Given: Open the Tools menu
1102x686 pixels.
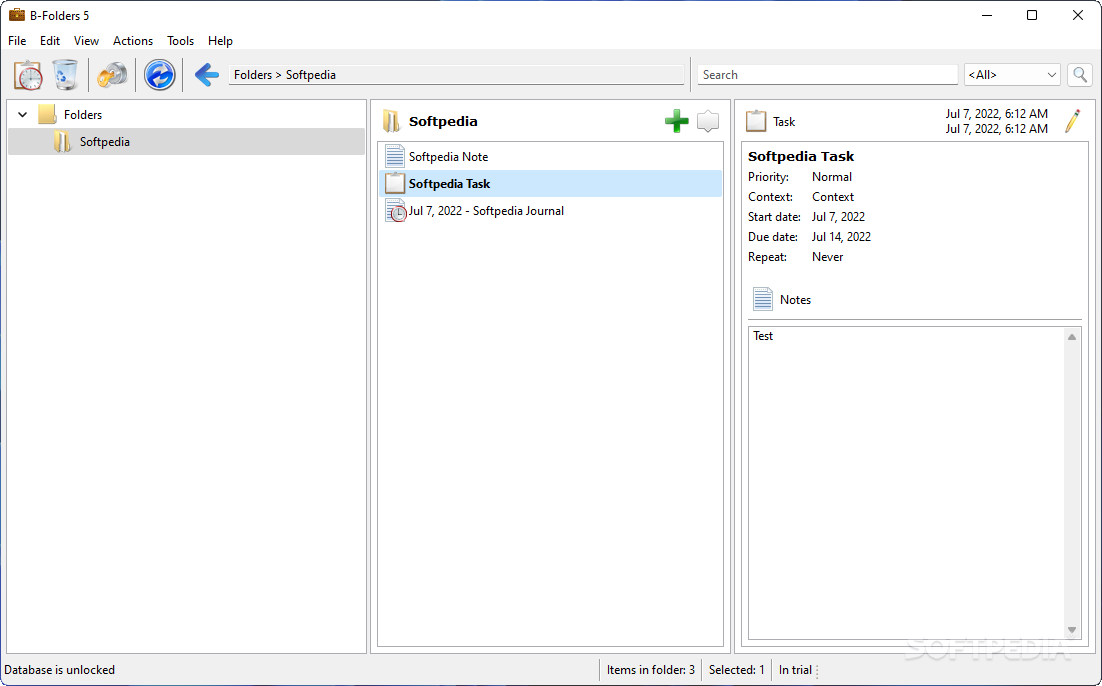Looking at the screenshot, I should [x=181, y=41].
